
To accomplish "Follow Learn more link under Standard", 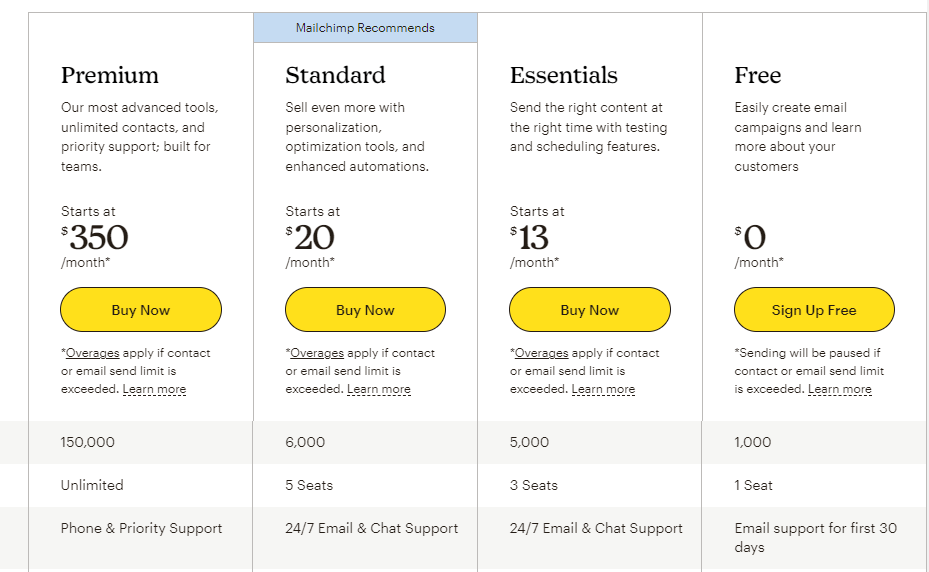I will point(379,389).
